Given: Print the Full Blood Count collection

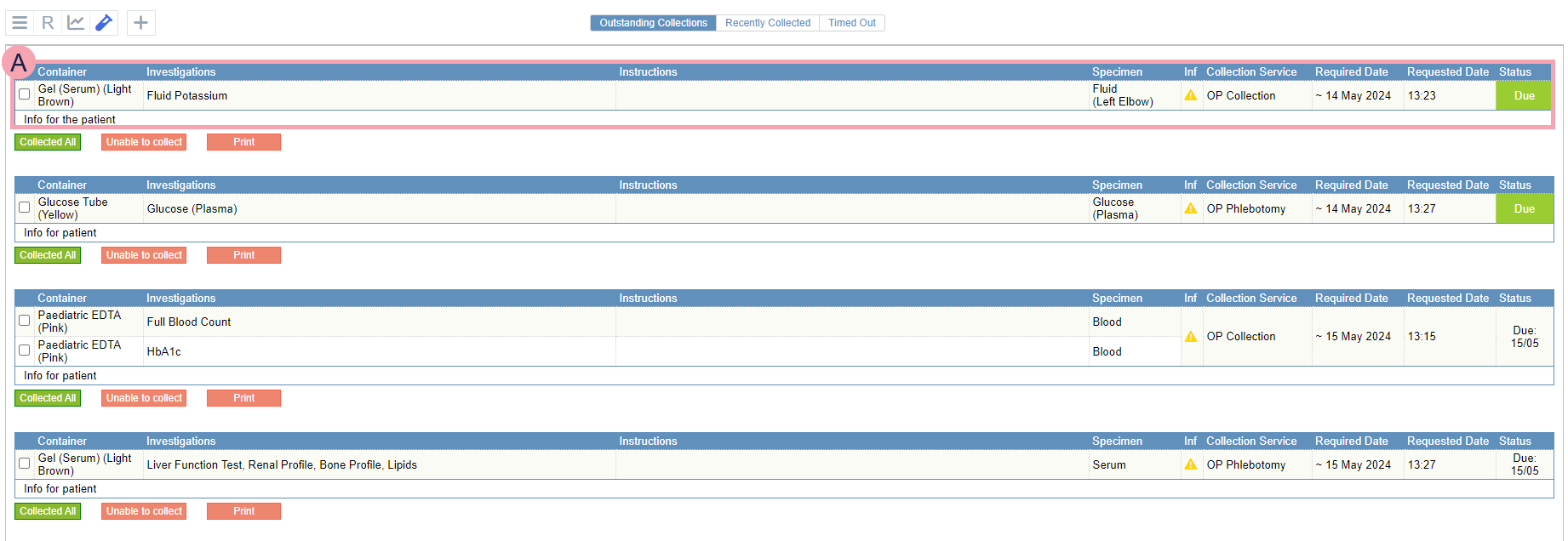Looking at the screenshot, I should click(x=243, y=398).
